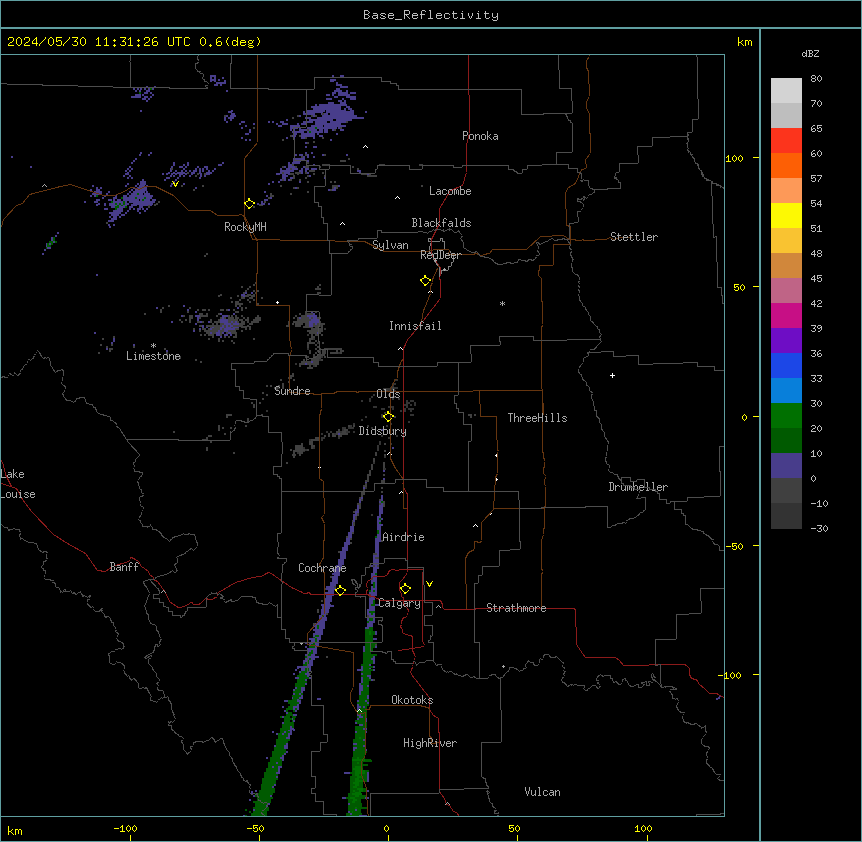This screenshot has height=842, width=862.
Task: Click the Base_Reflectivity title
Action: coord(431,15)
